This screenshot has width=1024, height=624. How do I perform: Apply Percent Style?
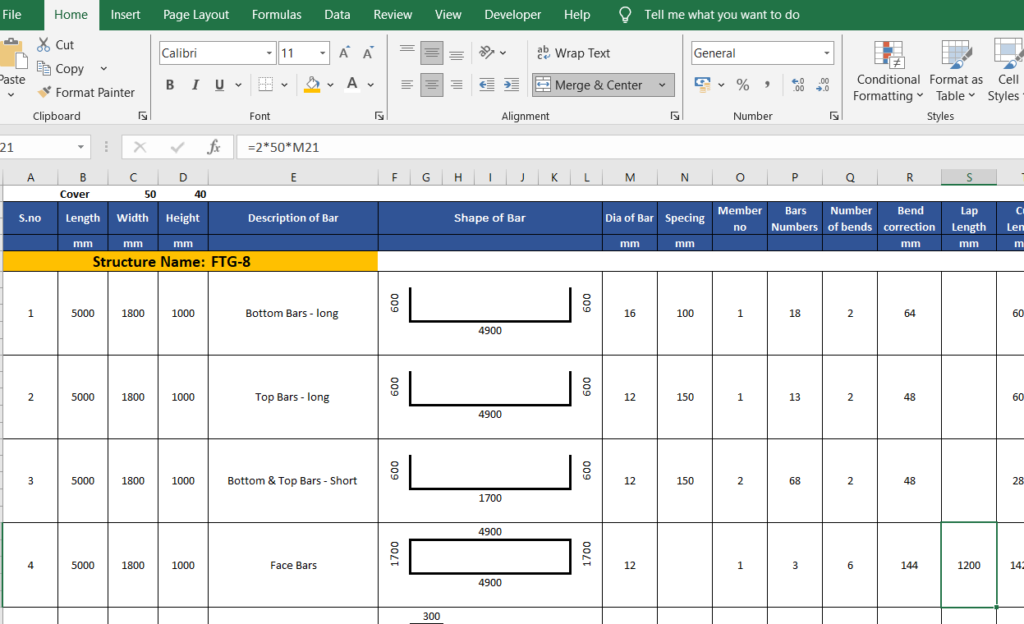click(743, 84)
